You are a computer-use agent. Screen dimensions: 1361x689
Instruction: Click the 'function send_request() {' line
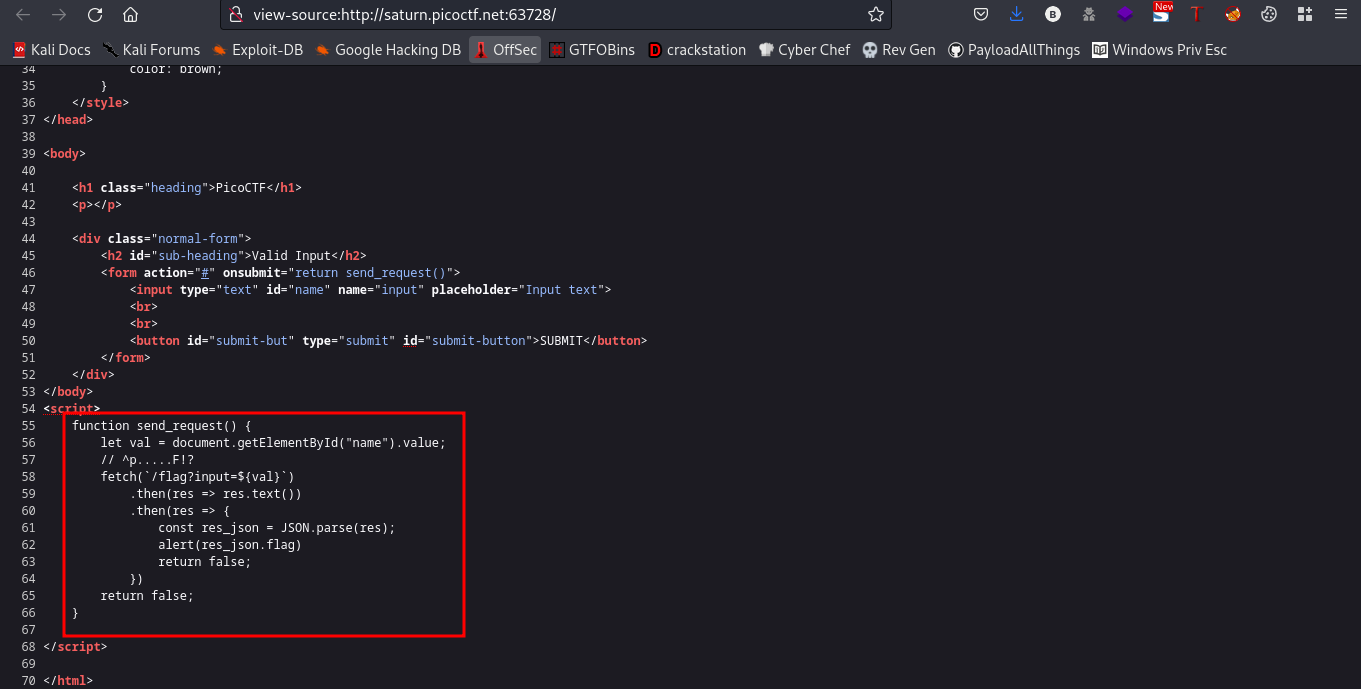click(162, 426)
